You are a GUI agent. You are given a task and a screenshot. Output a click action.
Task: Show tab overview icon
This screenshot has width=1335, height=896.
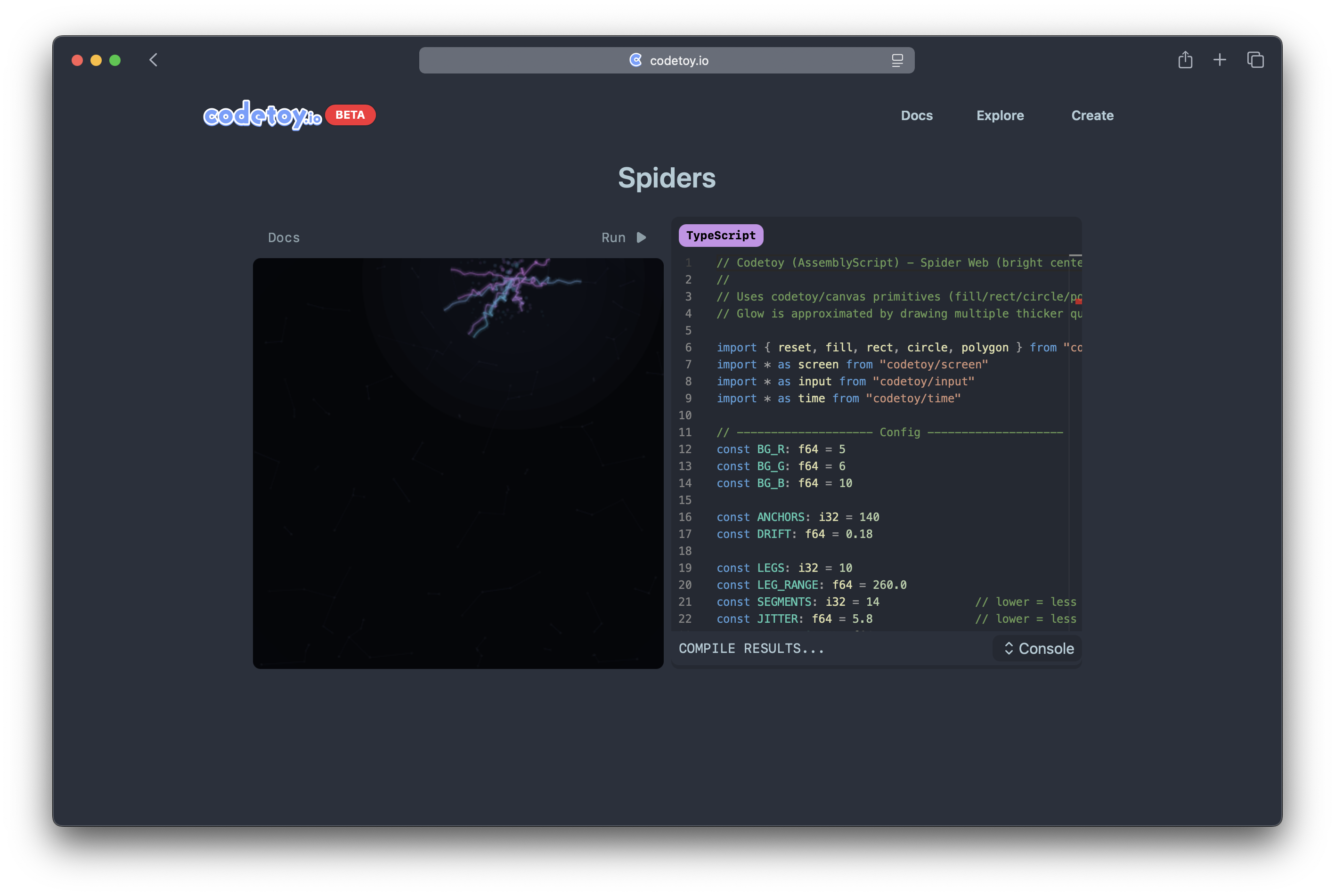[1255, 60]
